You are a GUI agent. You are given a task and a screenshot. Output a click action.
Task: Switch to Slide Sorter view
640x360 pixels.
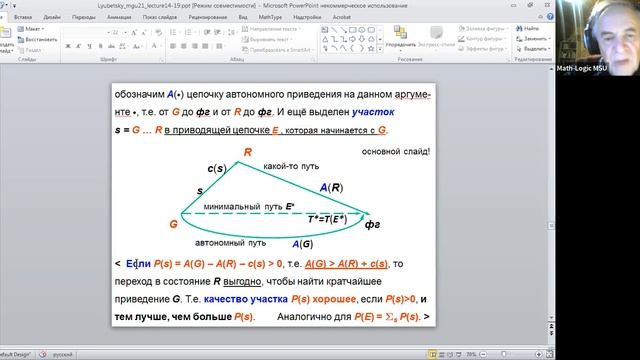click(x=441, y=354)
